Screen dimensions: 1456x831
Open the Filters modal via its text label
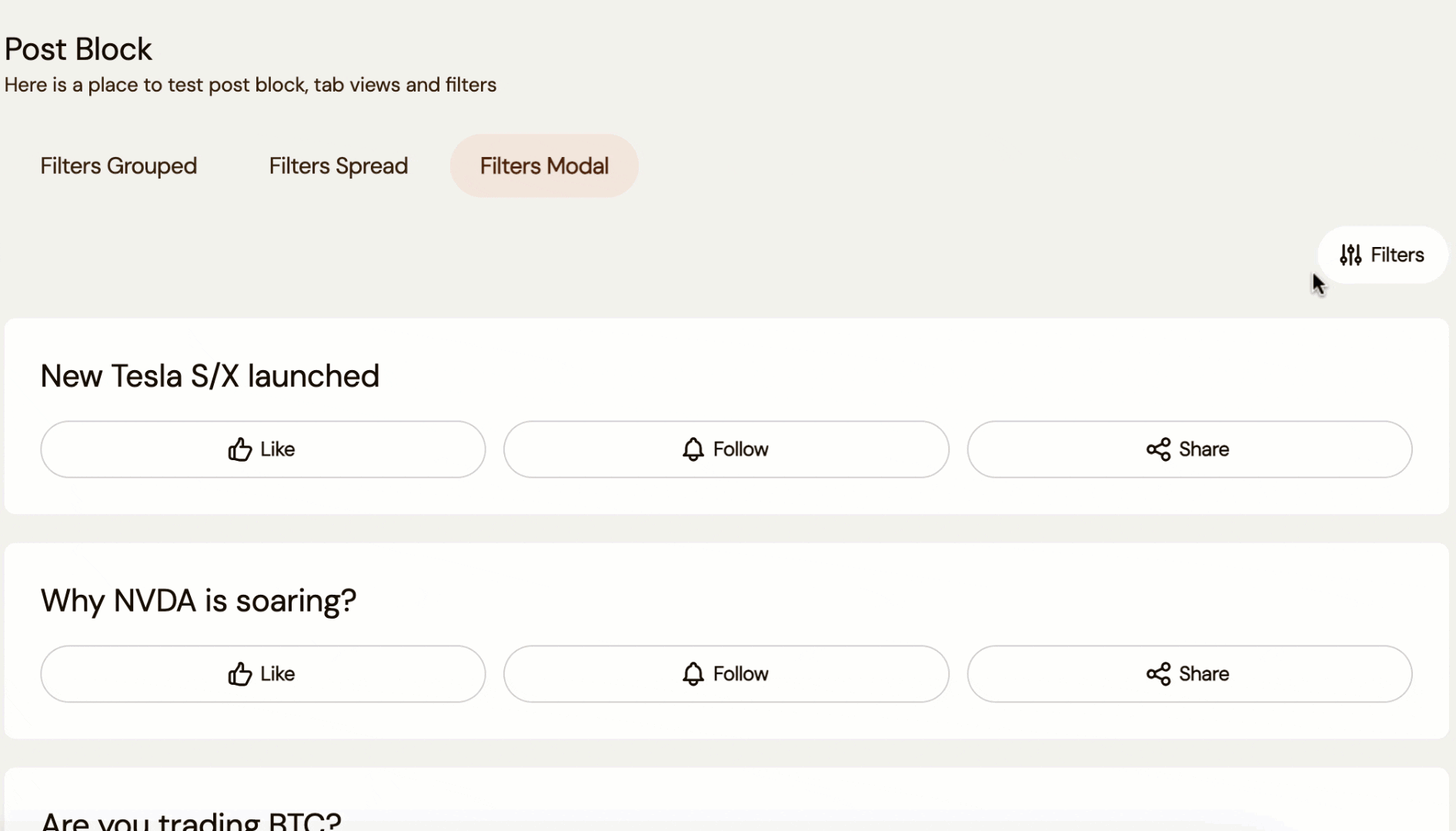tap(1397, 255)
